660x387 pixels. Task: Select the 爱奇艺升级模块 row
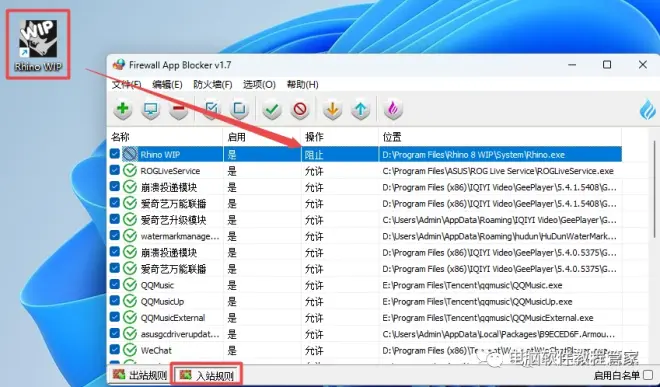click(365, 219)
